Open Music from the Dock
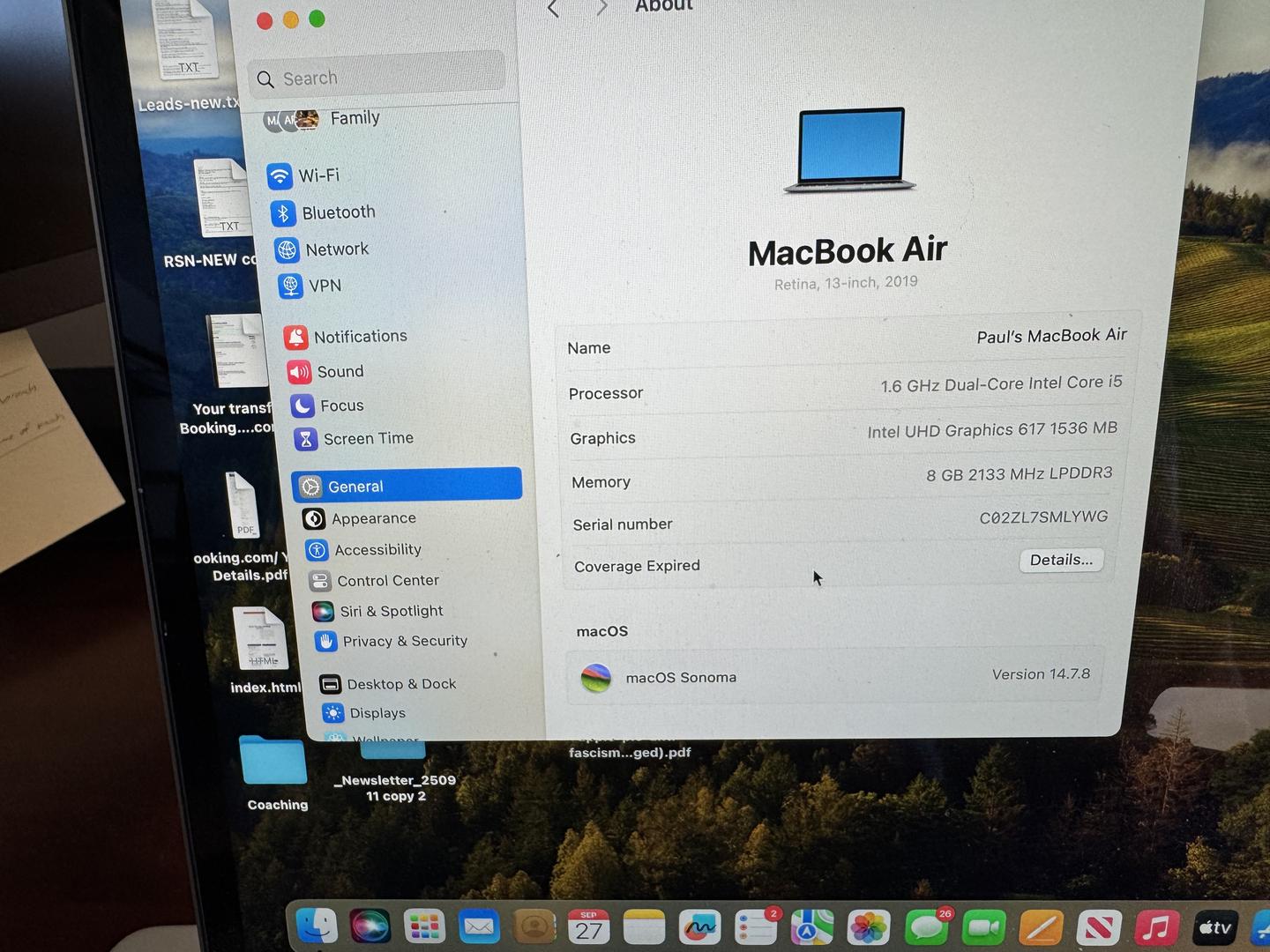Image resolution: width=1270 pixels, height=952 pixels. click(x=1157, y=927)
